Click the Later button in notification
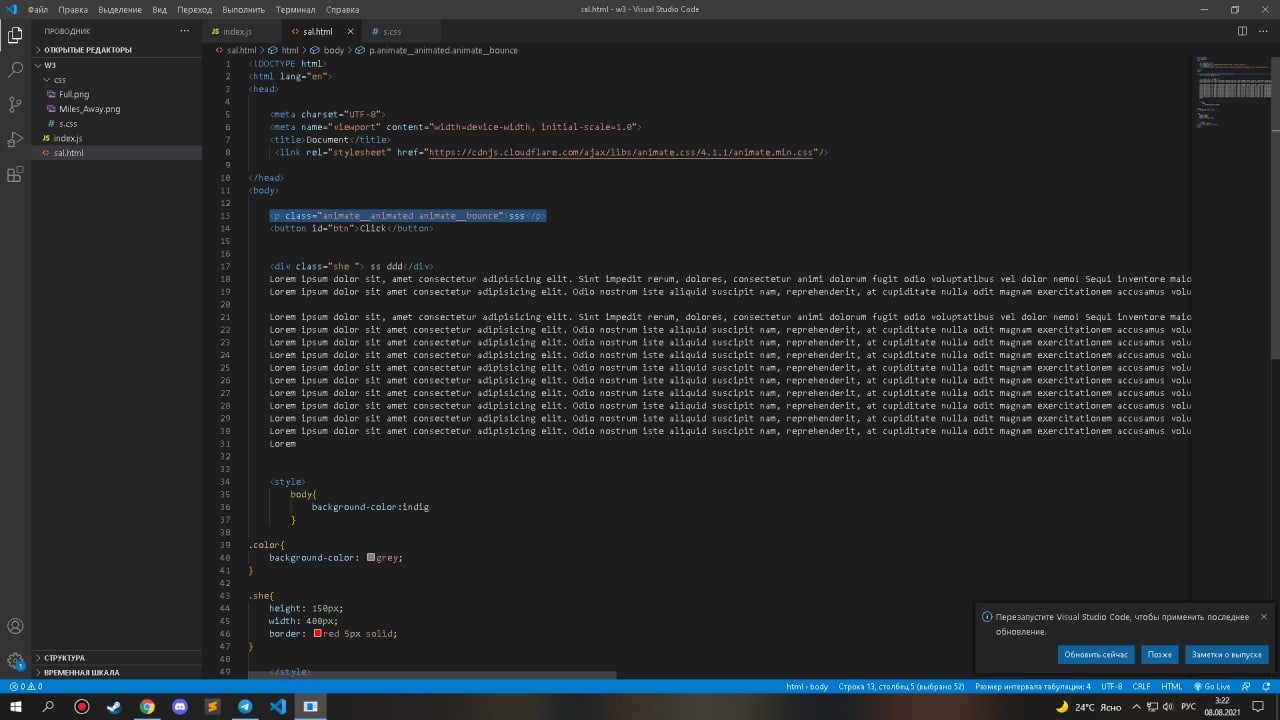The width and height of the screenshot is (1280, 720). (x=1159, y=655)
